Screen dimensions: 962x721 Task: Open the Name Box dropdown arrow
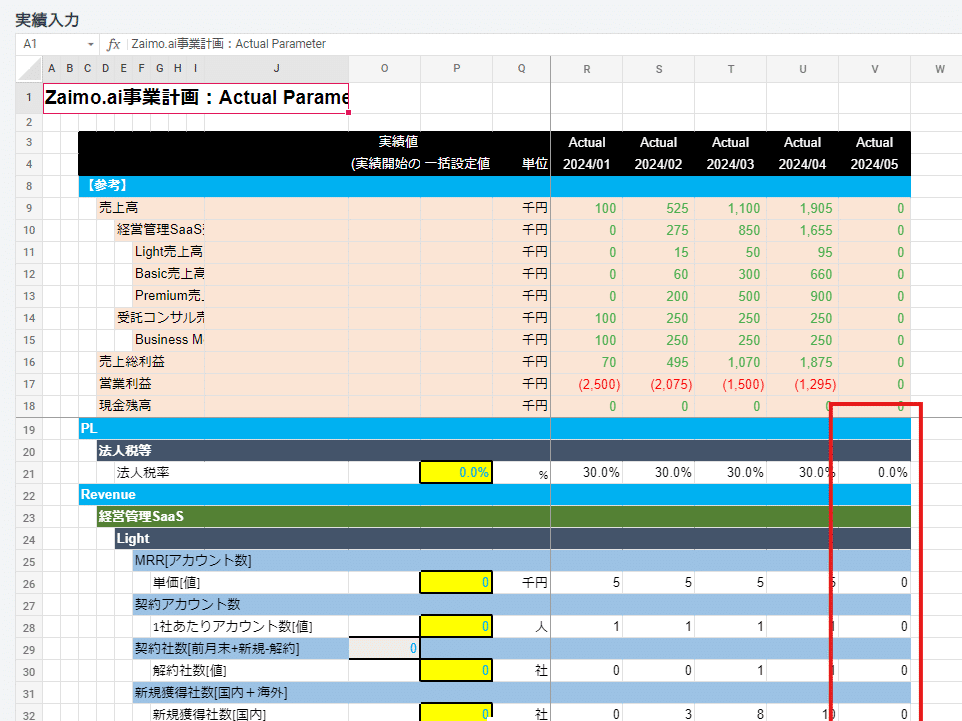tap(91, 44)
